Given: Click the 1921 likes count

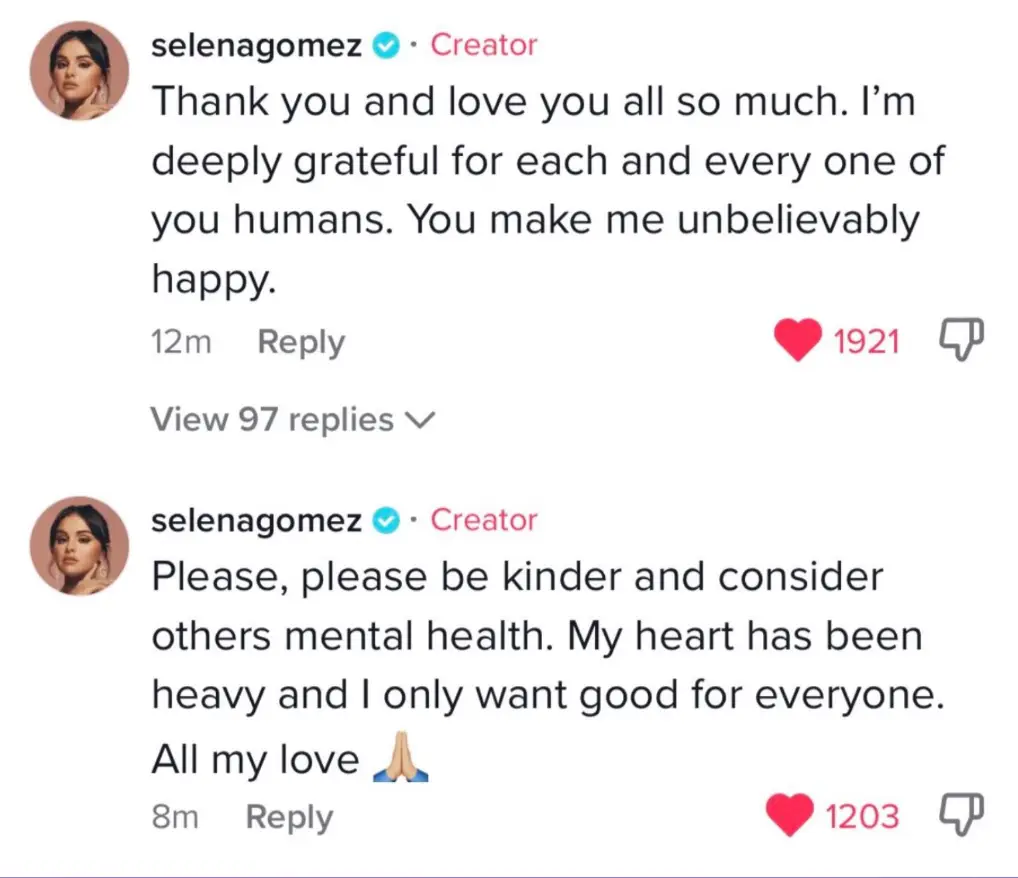Looking at the screenshot, I should click(866, 342).
